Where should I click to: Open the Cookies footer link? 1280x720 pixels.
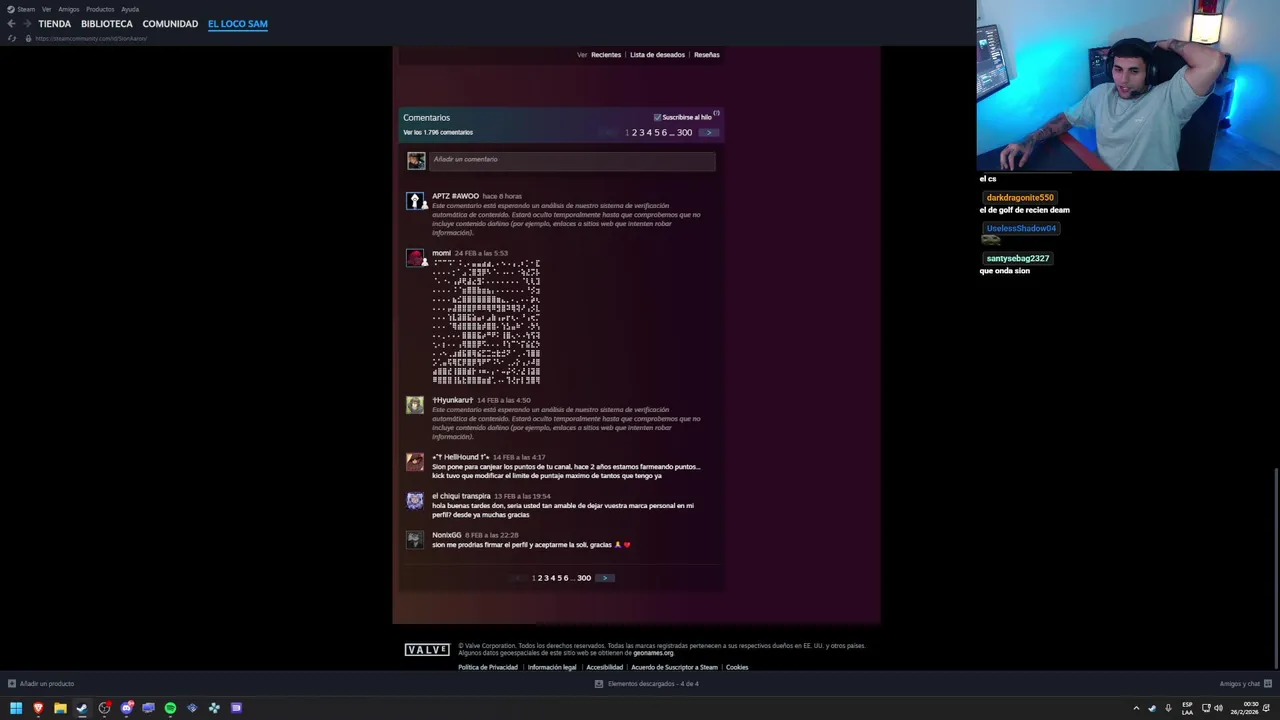point(737,667)
